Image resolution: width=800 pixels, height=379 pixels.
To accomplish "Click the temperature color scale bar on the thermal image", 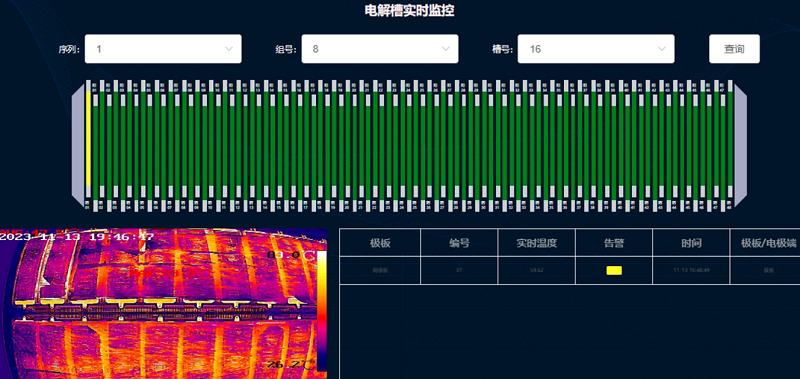I will tap(322, 311).
